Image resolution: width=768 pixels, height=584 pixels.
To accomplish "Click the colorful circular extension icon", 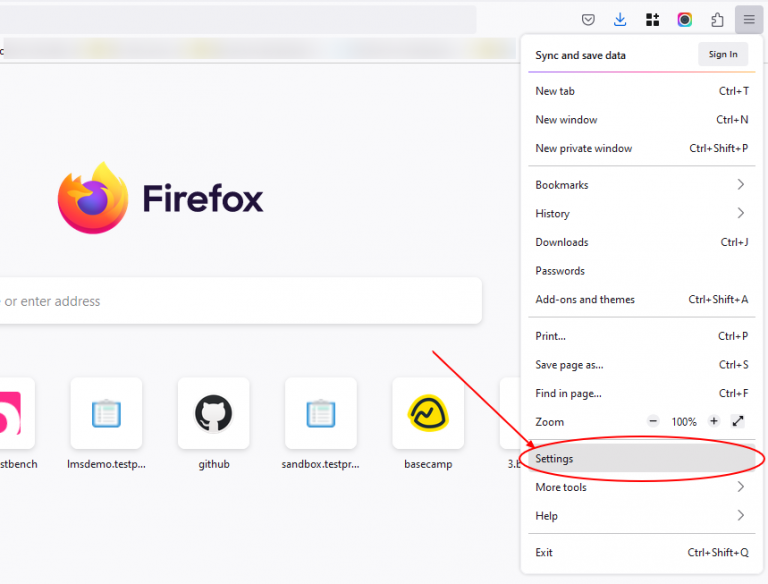I will pos(685,20).
